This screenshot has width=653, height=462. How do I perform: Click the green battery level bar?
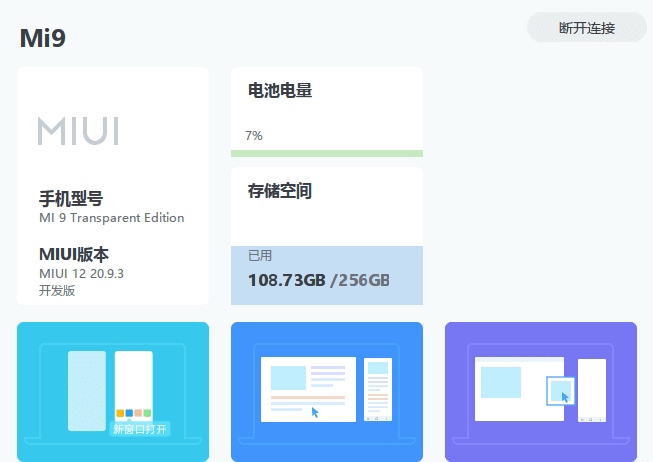[x=326, y=153]
